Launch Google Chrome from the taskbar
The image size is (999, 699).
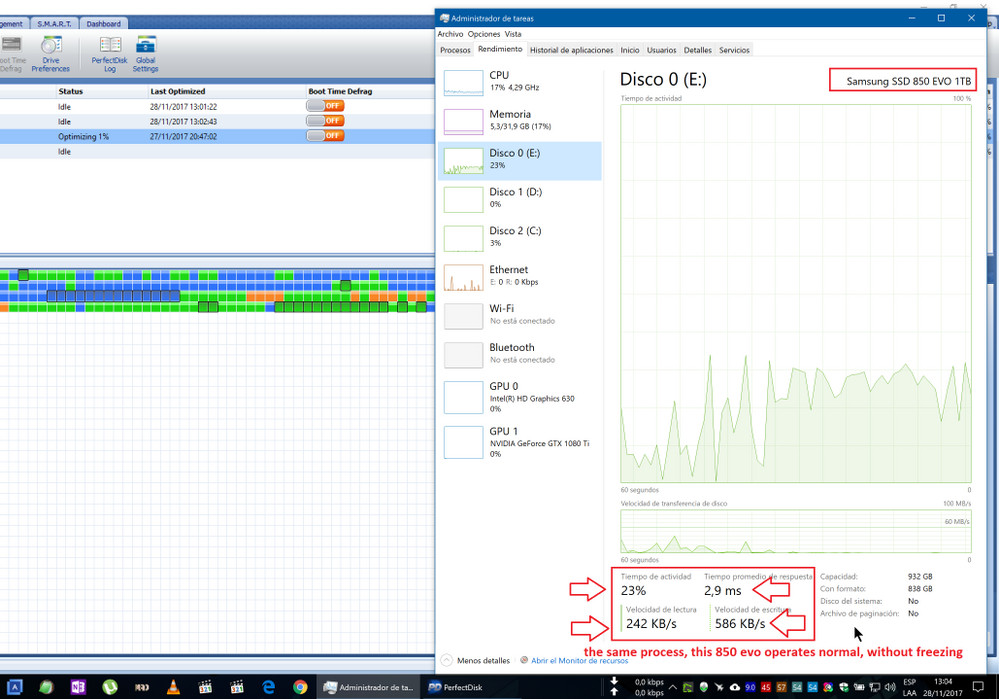pyautogui.click(x=300, y=687)
